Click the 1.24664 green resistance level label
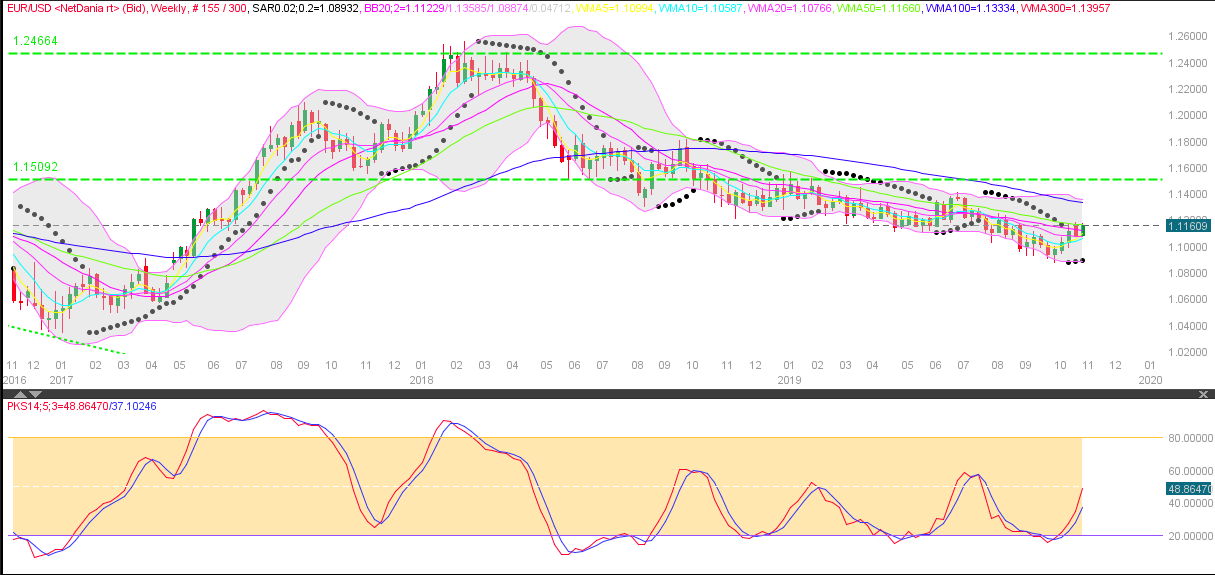The height and width of the screenshot is (575, 1215). point(36,42)
